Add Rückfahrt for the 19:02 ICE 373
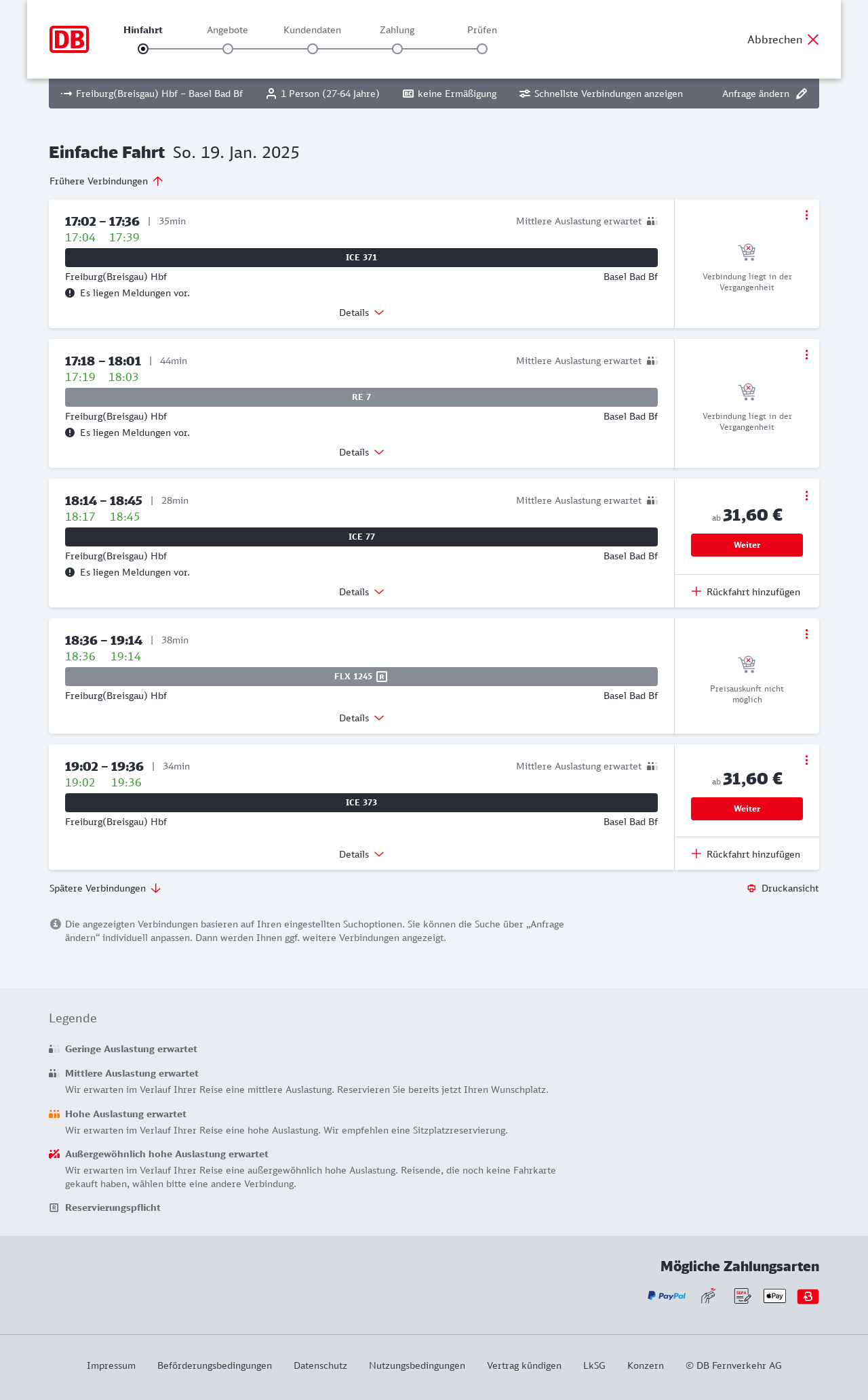This screenshot has height=1400, width=868. 746,854
